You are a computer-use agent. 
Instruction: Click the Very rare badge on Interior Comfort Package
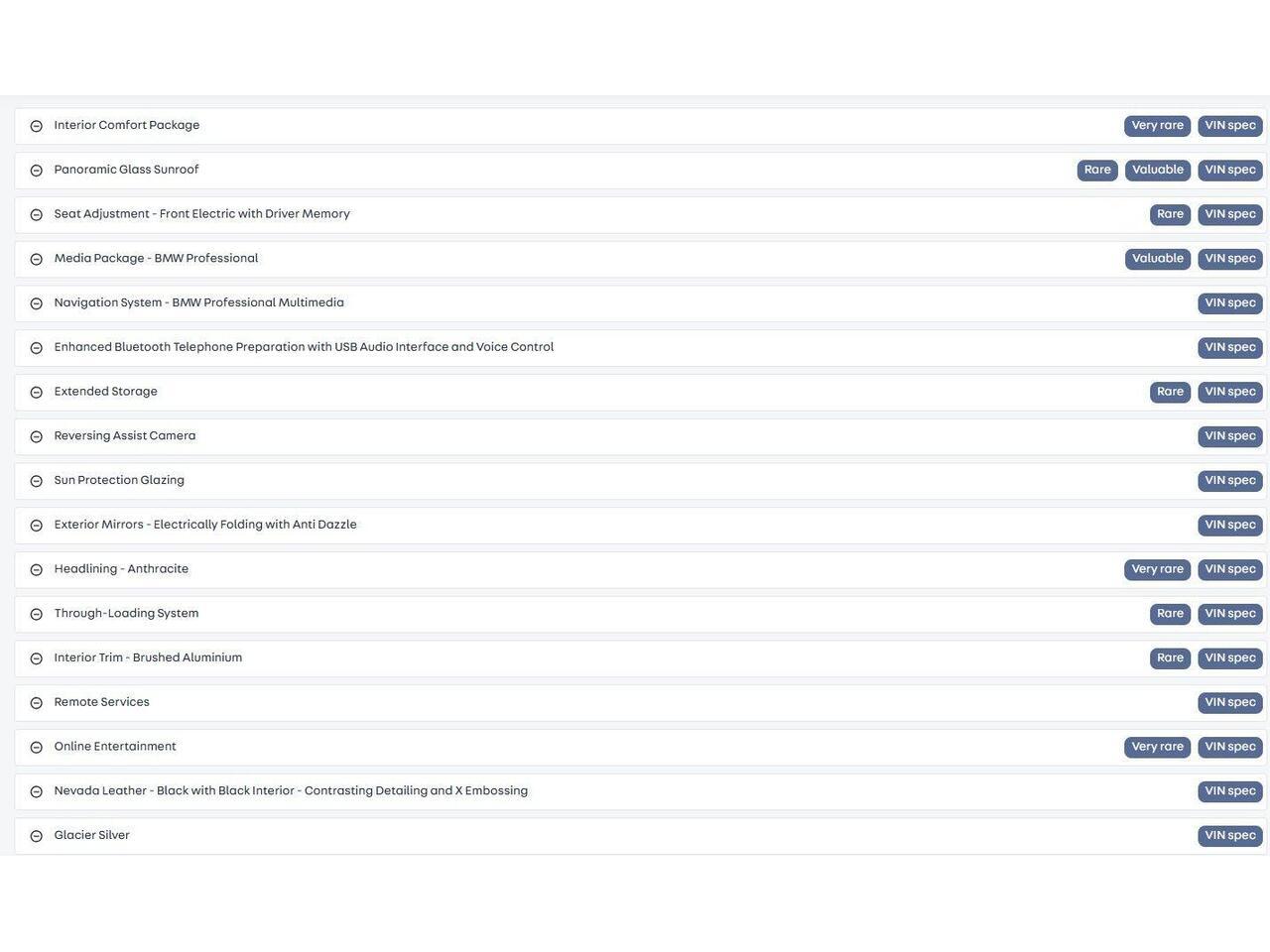[1158, 126]
